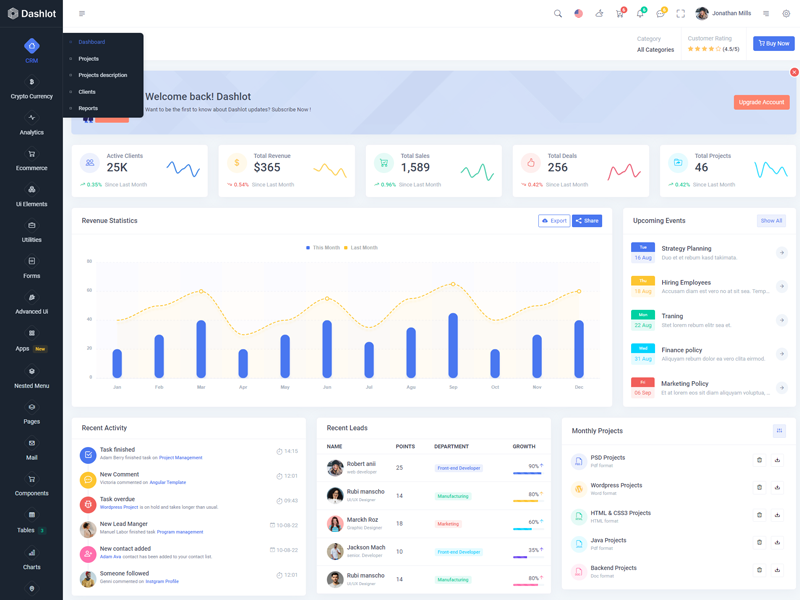
Task: Open Crypto Currency in the sidebar
Action: point(31,89)
